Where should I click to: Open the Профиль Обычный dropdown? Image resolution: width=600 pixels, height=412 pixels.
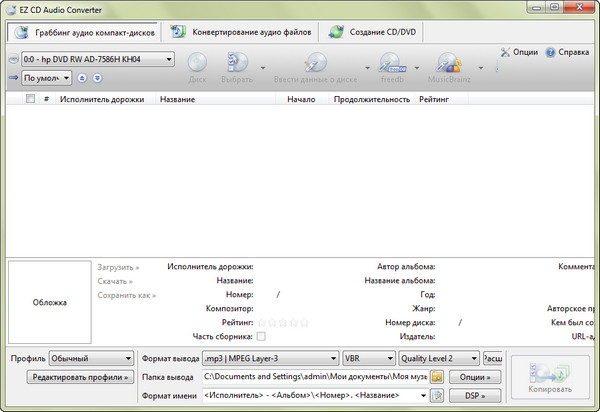[x=91, y=358]
